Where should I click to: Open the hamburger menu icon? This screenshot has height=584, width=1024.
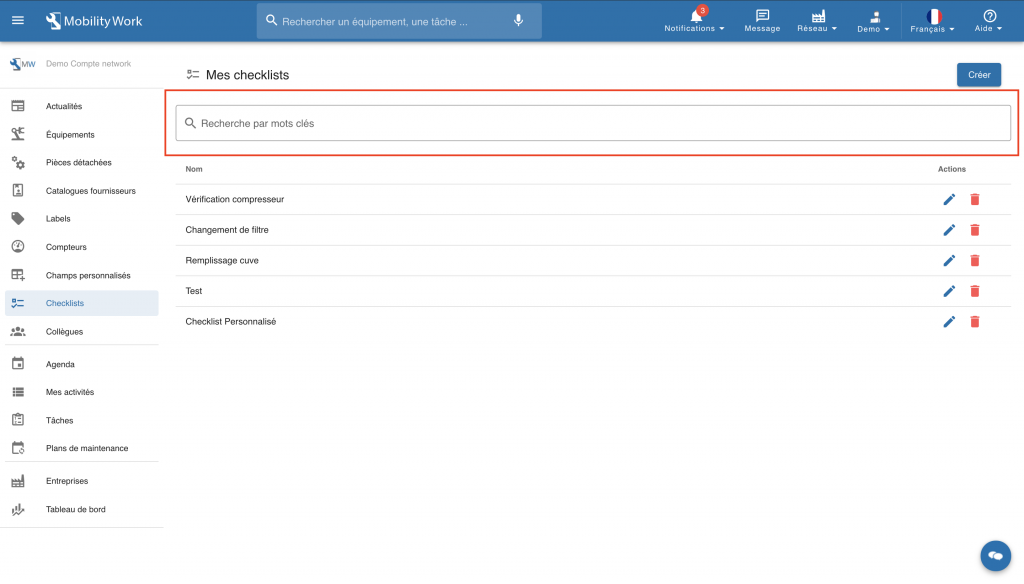tap(18, 20)
